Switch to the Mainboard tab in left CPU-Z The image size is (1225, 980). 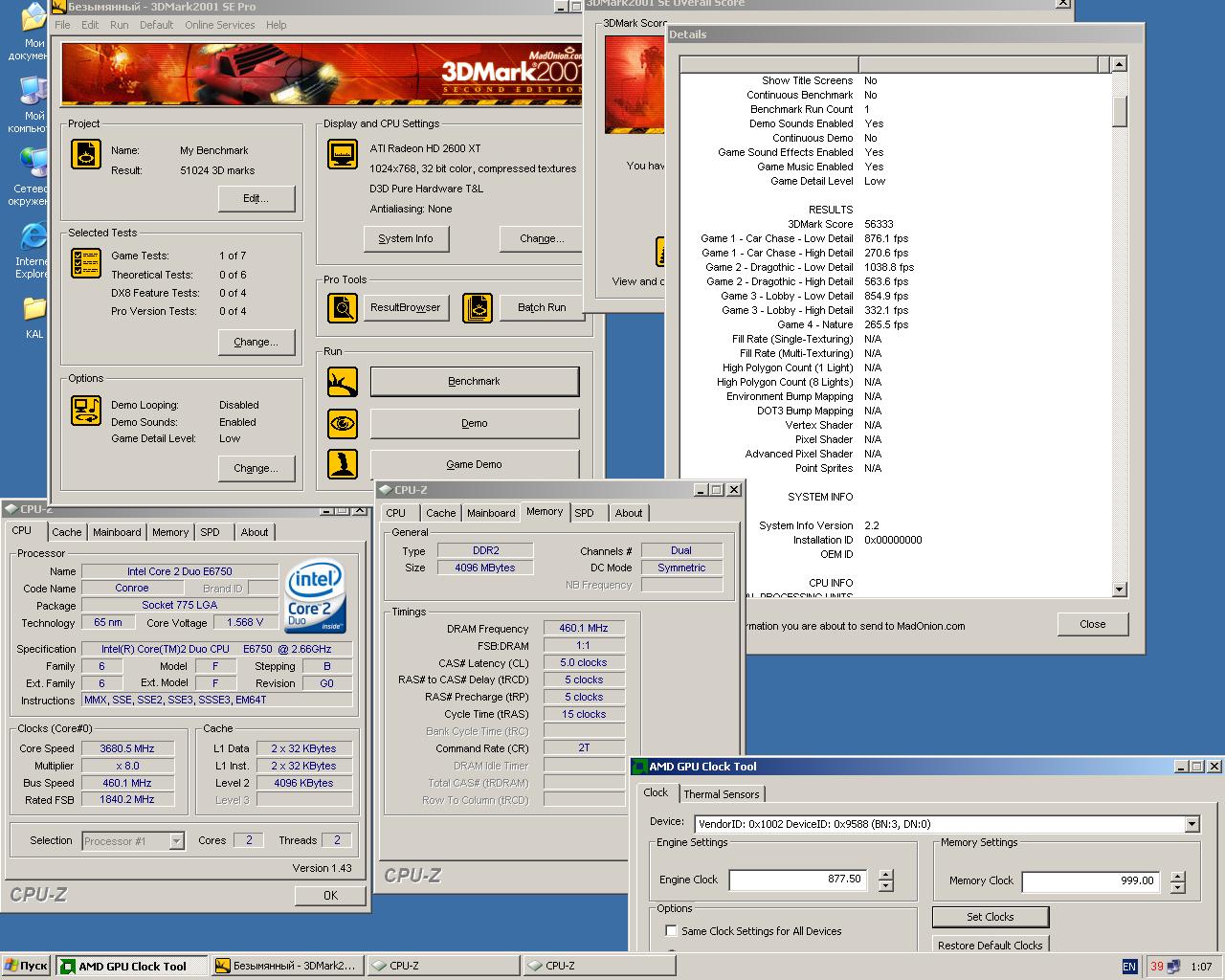(117, 532)
